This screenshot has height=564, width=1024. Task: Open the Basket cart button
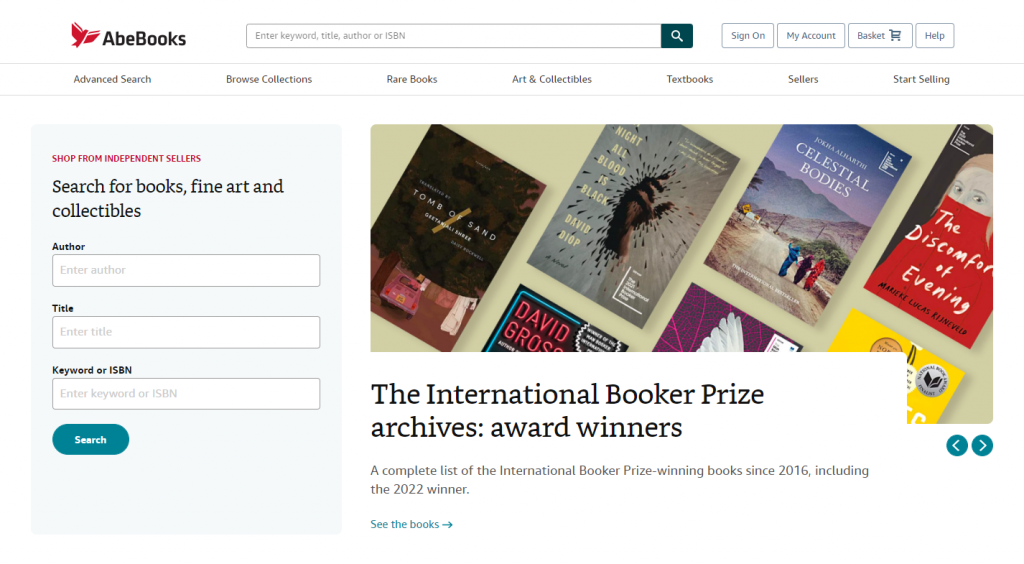[880, 36]
